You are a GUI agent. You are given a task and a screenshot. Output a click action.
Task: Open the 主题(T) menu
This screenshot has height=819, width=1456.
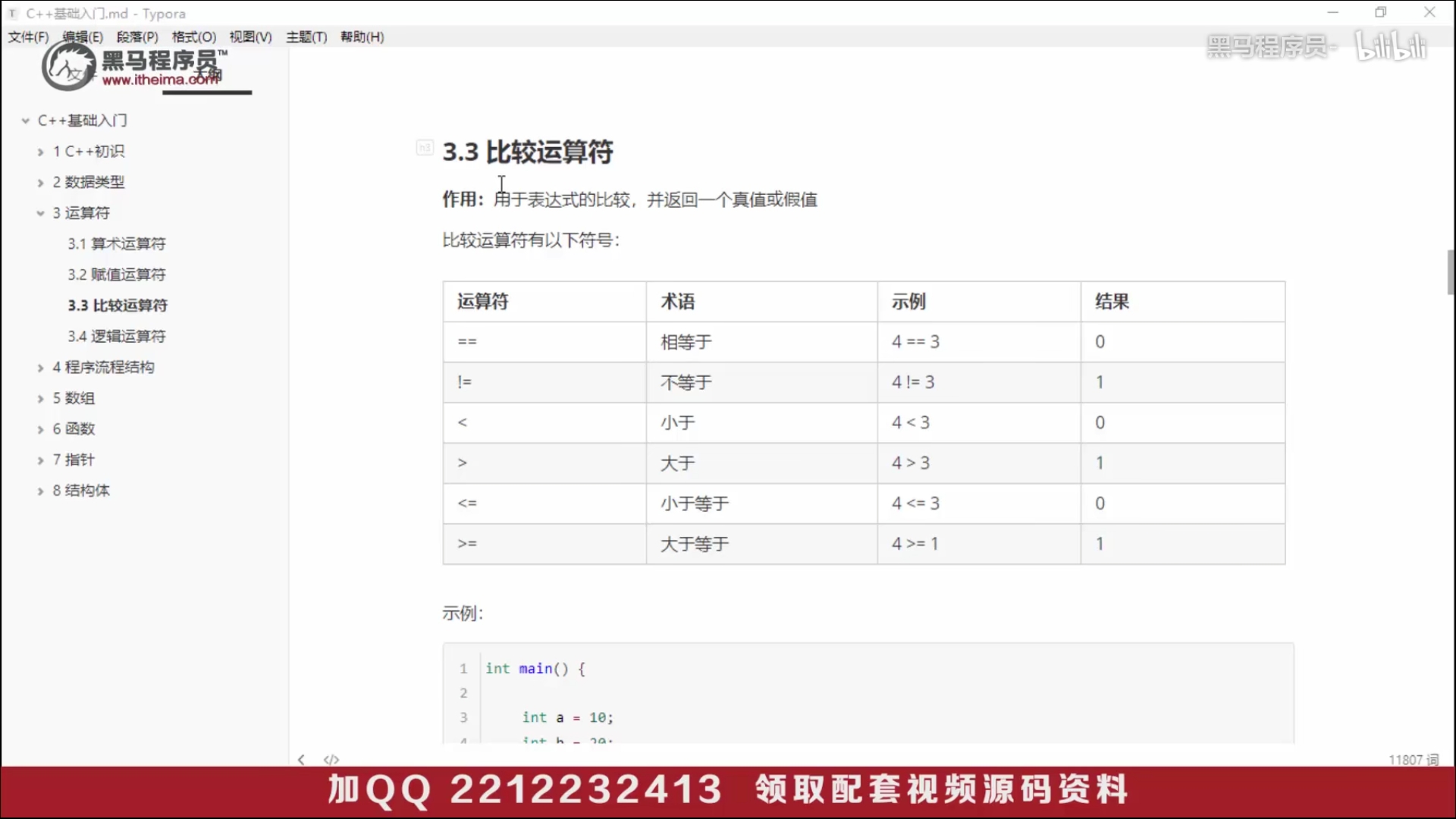click(x=306, y=36)
